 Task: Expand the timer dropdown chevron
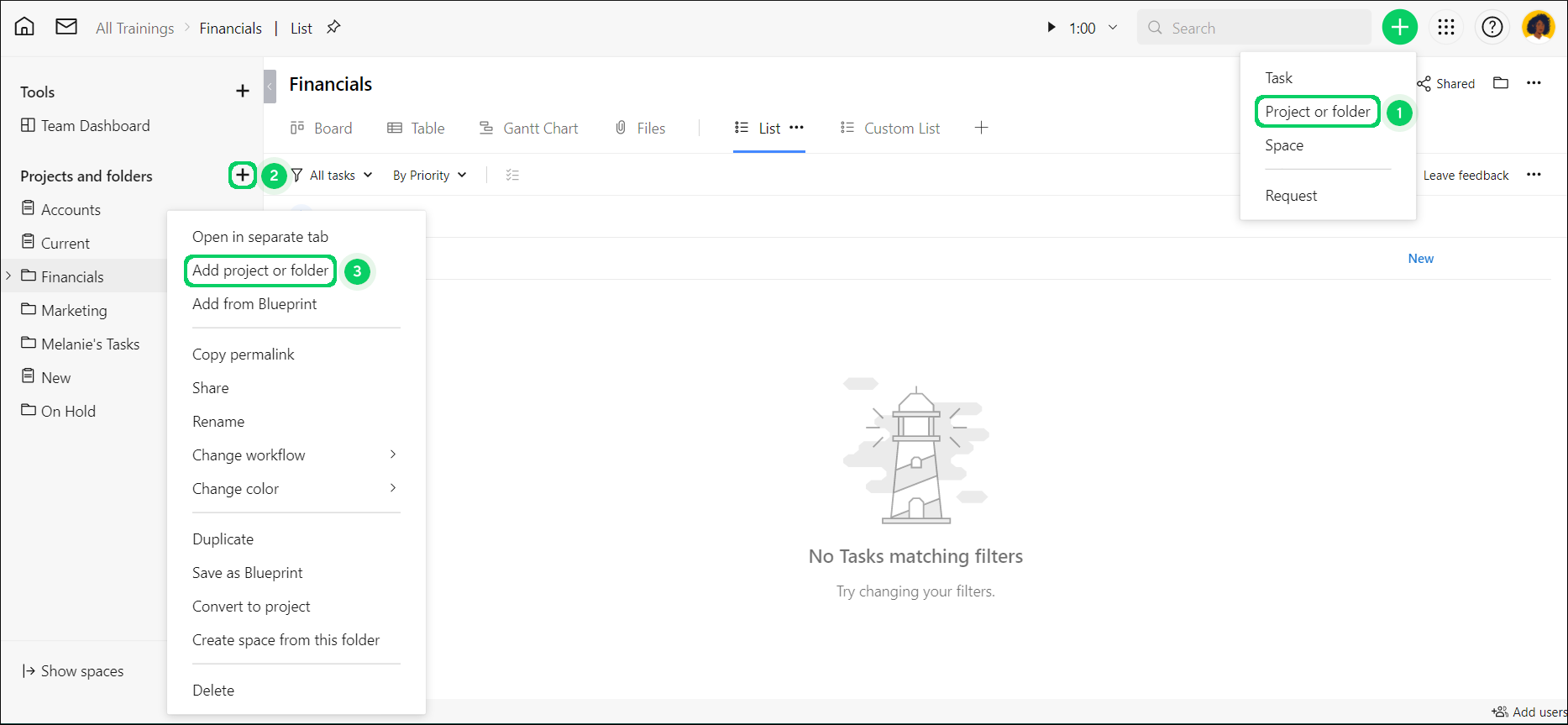pyautogui.click(x=1113, y=28)
